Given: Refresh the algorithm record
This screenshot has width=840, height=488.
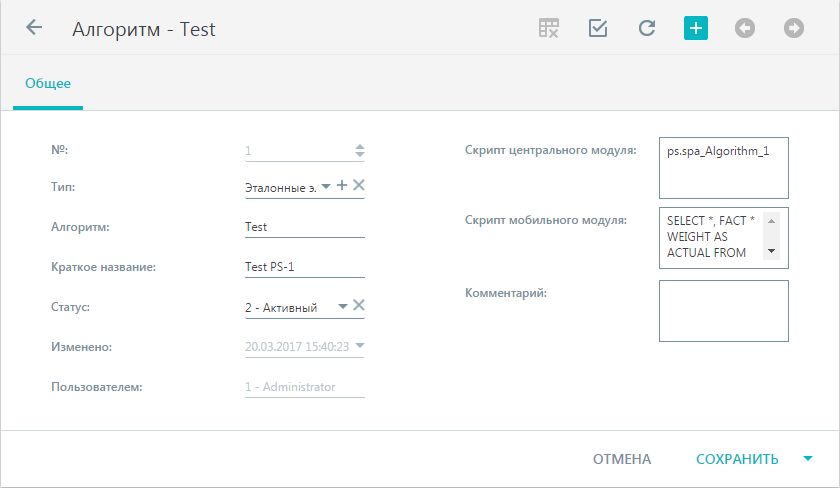Looking at the screenshot, I should [x=647, y=28].
